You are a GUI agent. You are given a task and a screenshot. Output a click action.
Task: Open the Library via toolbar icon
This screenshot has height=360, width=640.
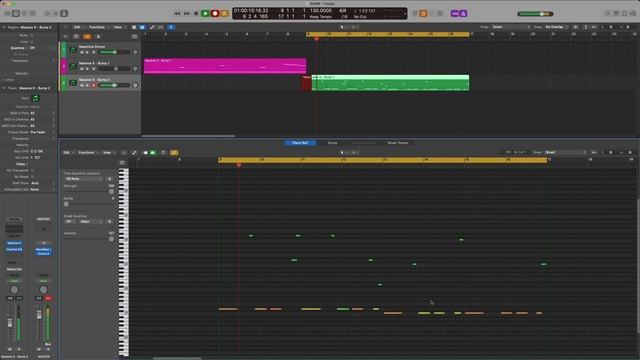tap(7, 13)
